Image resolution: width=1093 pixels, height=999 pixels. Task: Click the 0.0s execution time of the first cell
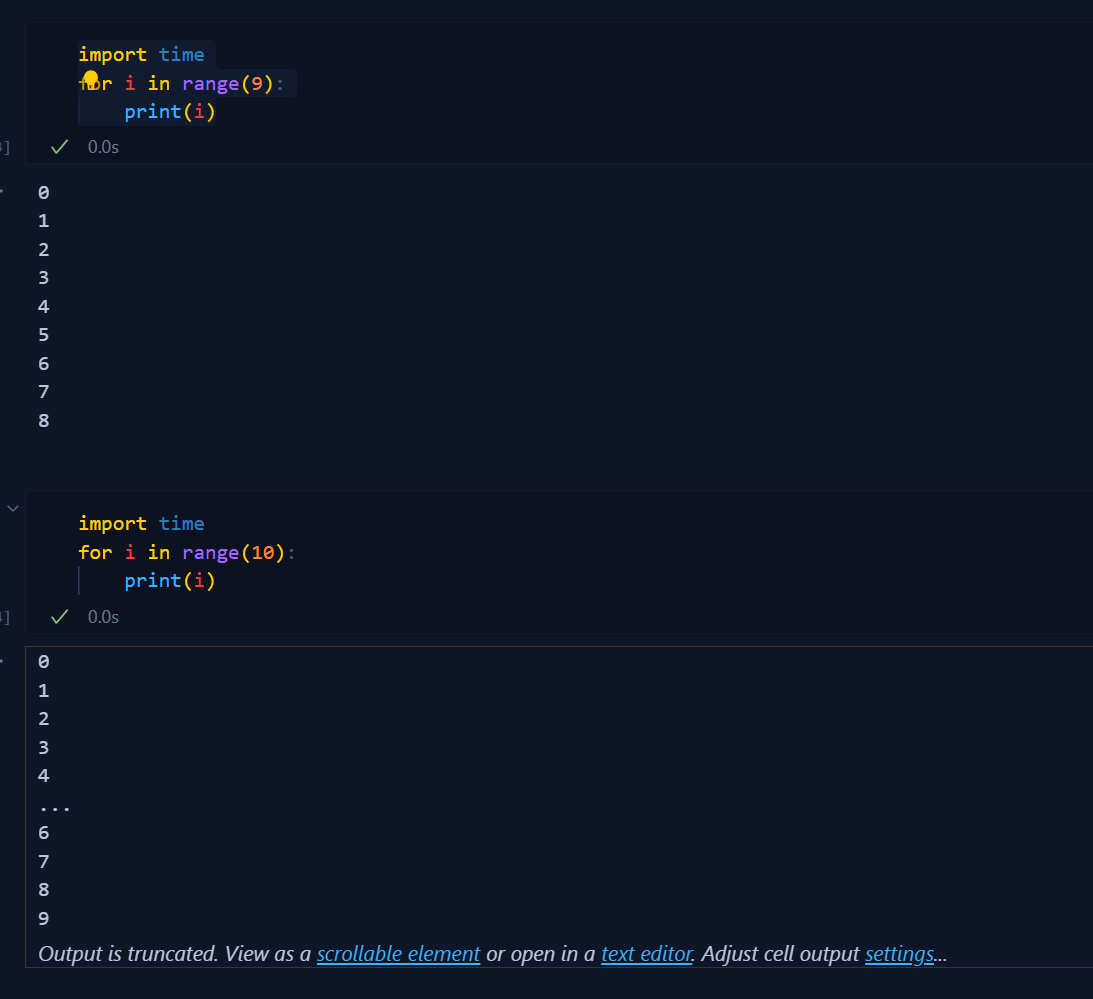(103, 146)
